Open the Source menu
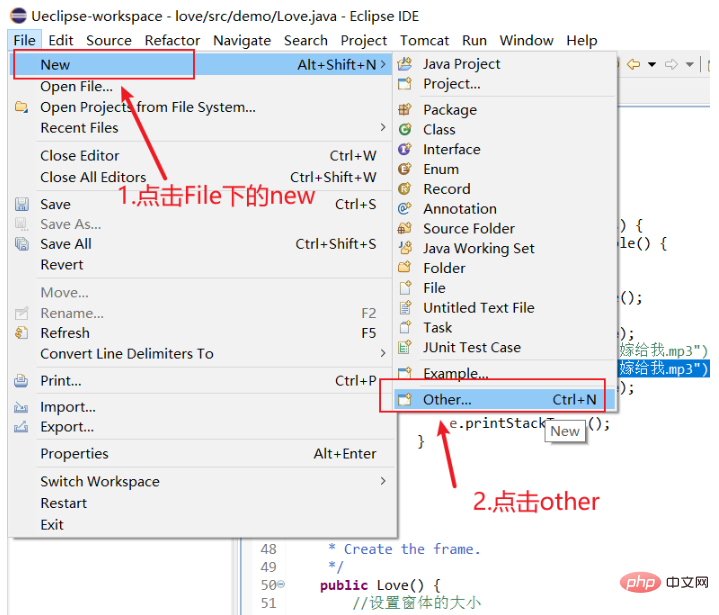 [109, 40]
